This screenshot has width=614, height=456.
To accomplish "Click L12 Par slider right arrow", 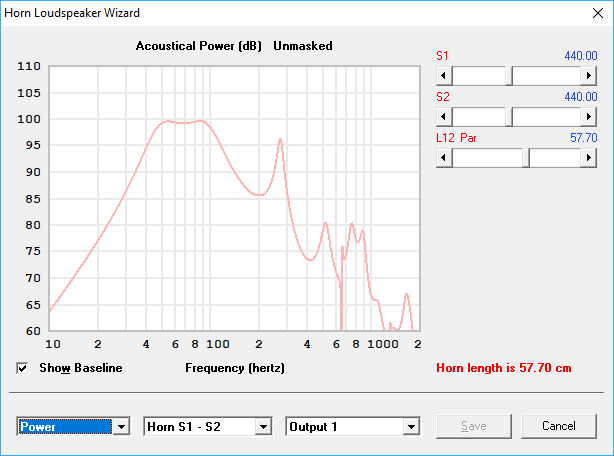I will 589,158.
